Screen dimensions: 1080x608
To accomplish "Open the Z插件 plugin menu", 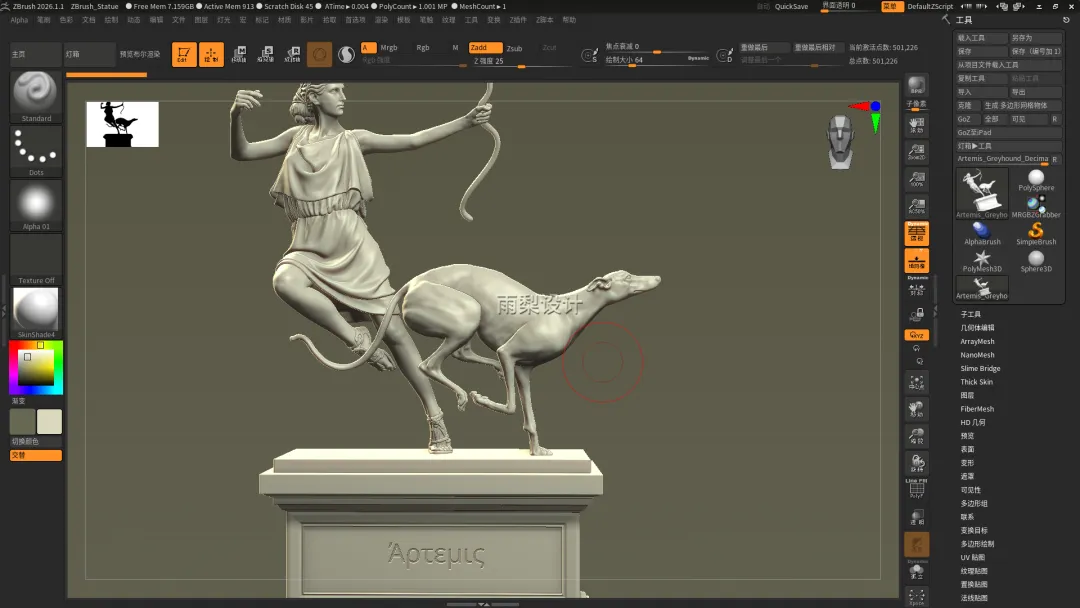I will coord(518,20).
